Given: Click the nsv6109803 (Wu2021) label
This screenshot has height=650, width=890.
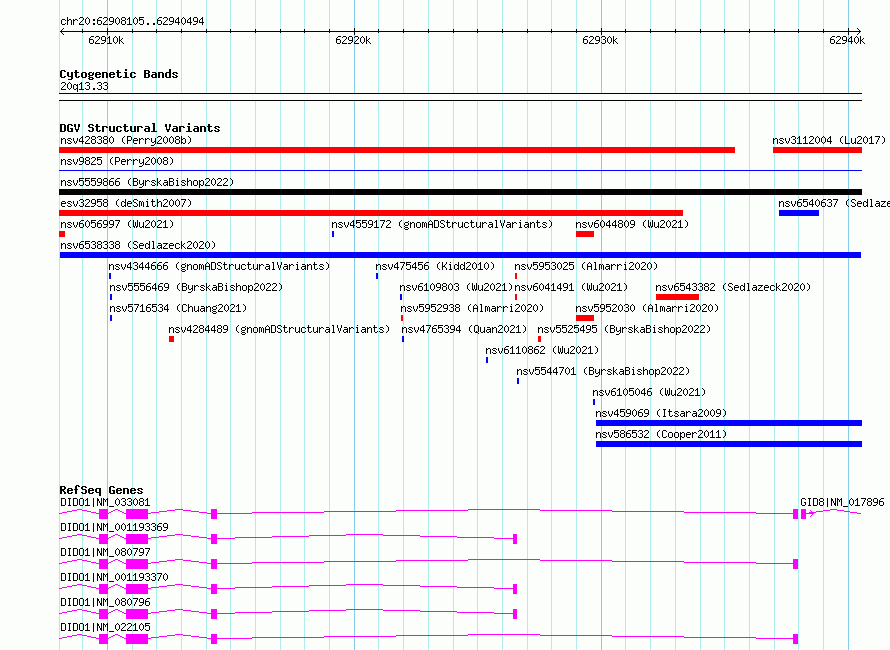Looking at the screenshot, I should point(456,287).
